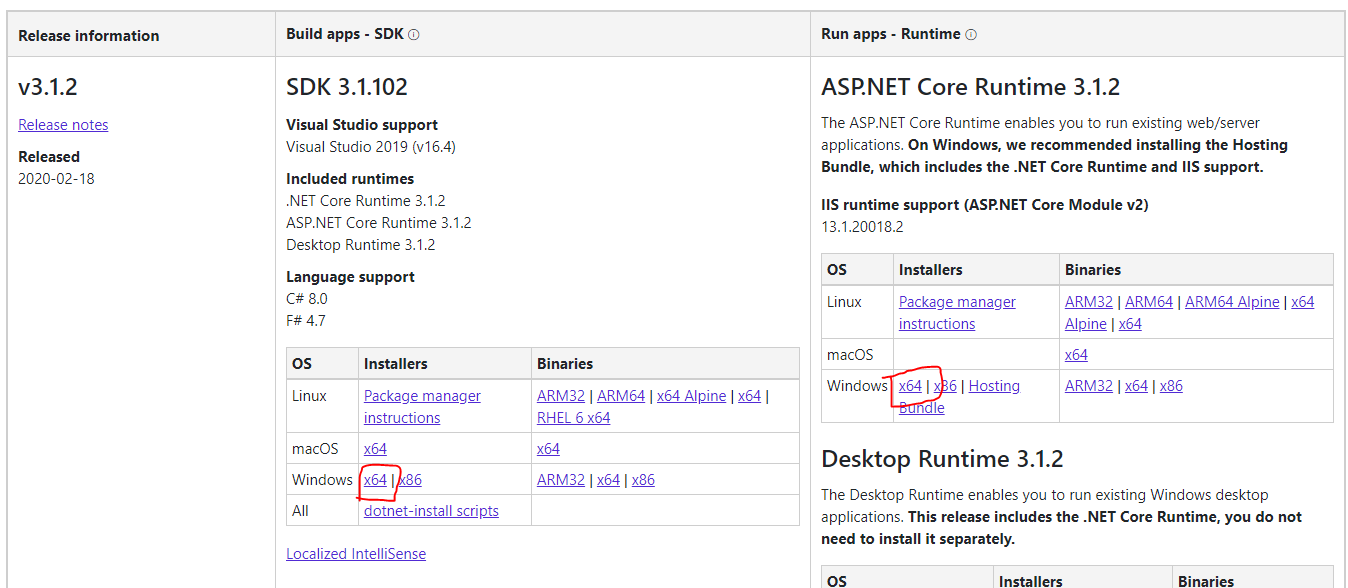Download the SDK macOS x64 binaries
Screen dimensions: 1348x588
point(548,449)
